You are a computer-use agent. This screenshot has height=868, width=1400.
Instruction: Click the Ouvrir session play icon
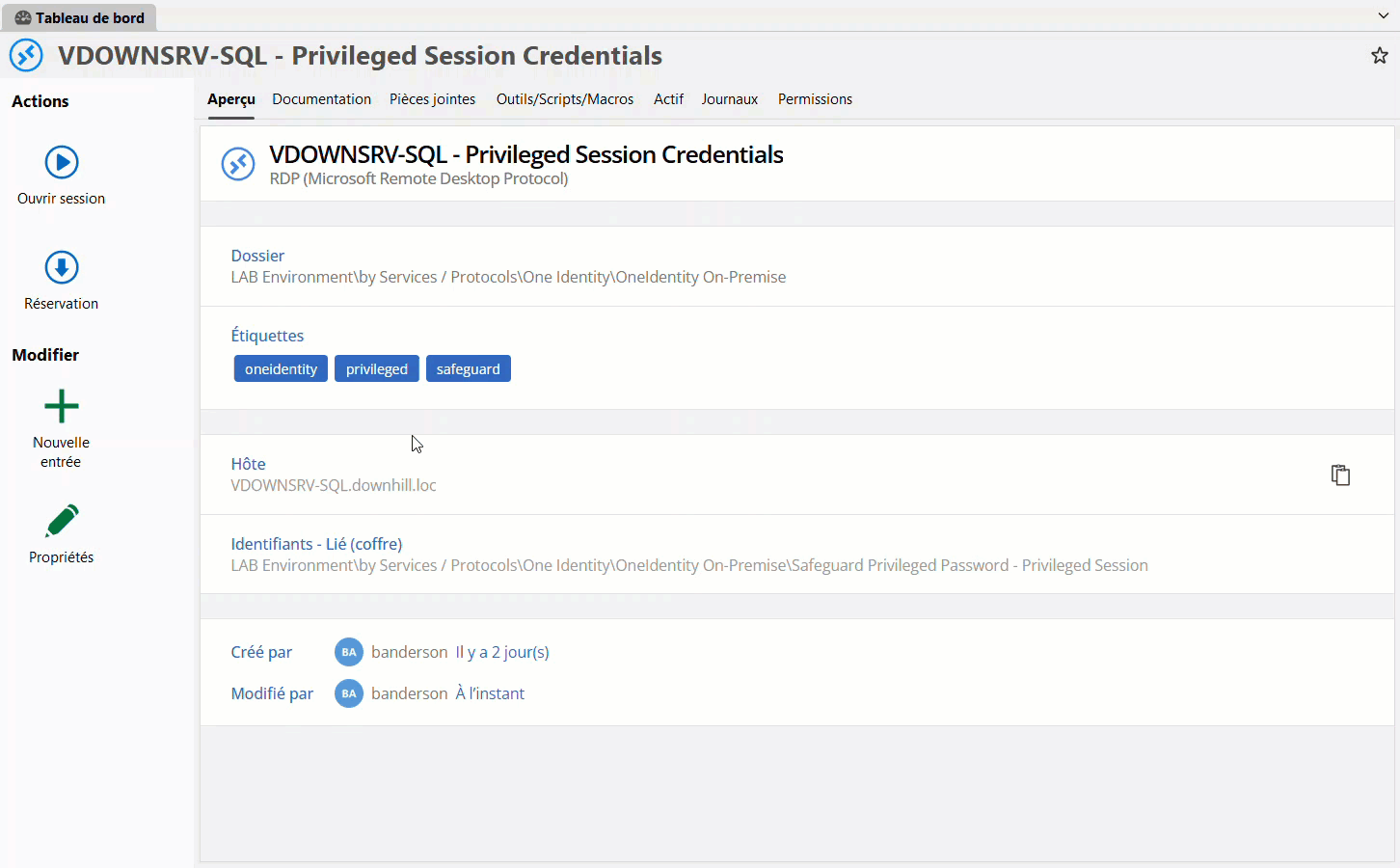coord(62,162)
